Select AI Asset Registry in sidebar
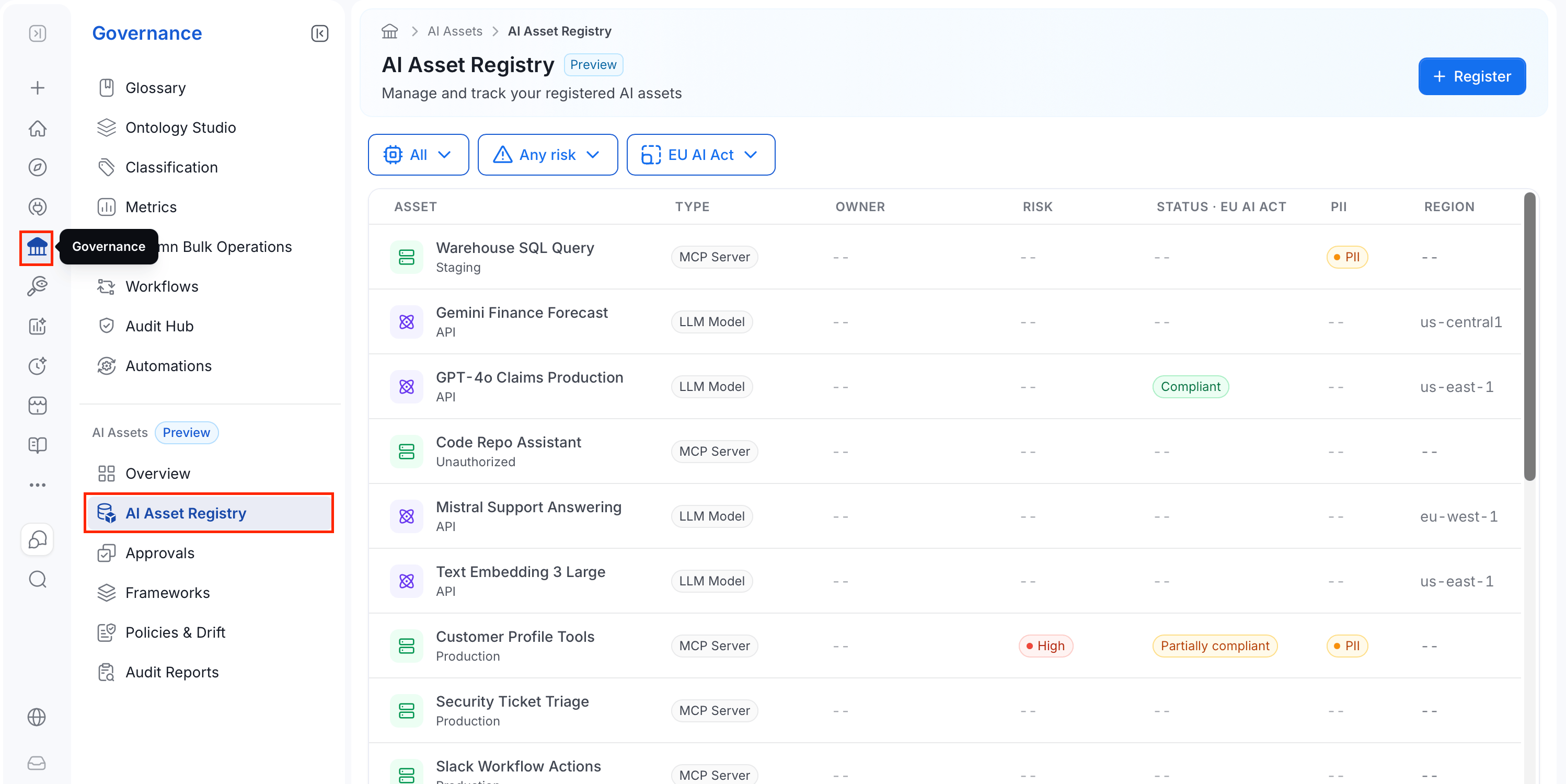 (x=209, y=514)
